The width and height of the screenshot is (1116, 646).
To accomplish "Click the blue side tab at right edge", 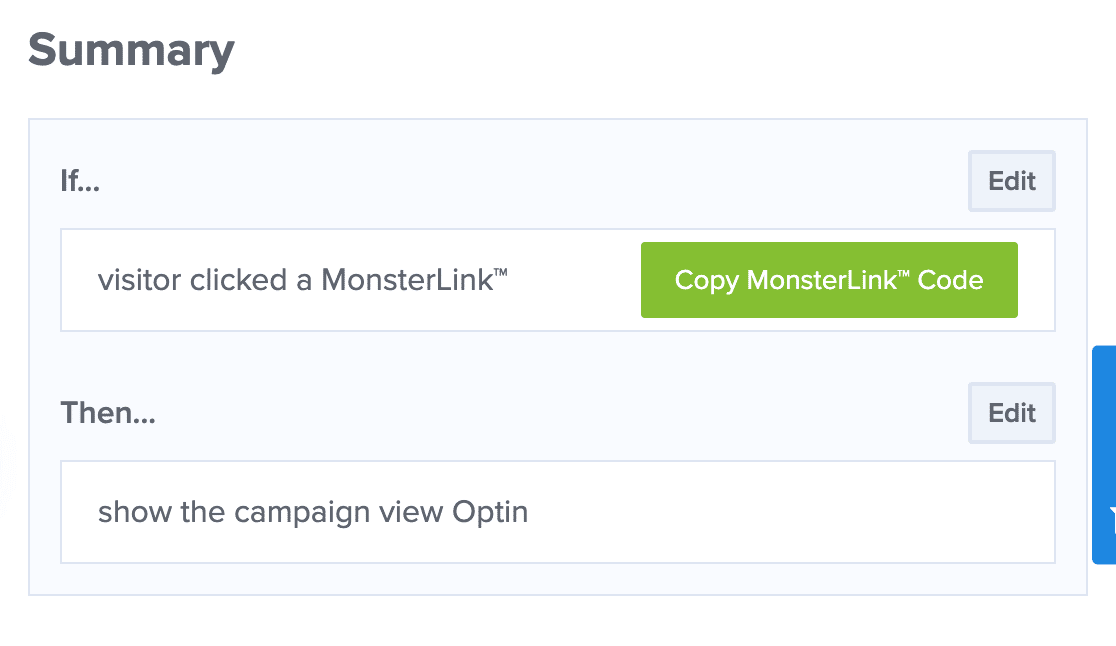I will point(1104,455).
